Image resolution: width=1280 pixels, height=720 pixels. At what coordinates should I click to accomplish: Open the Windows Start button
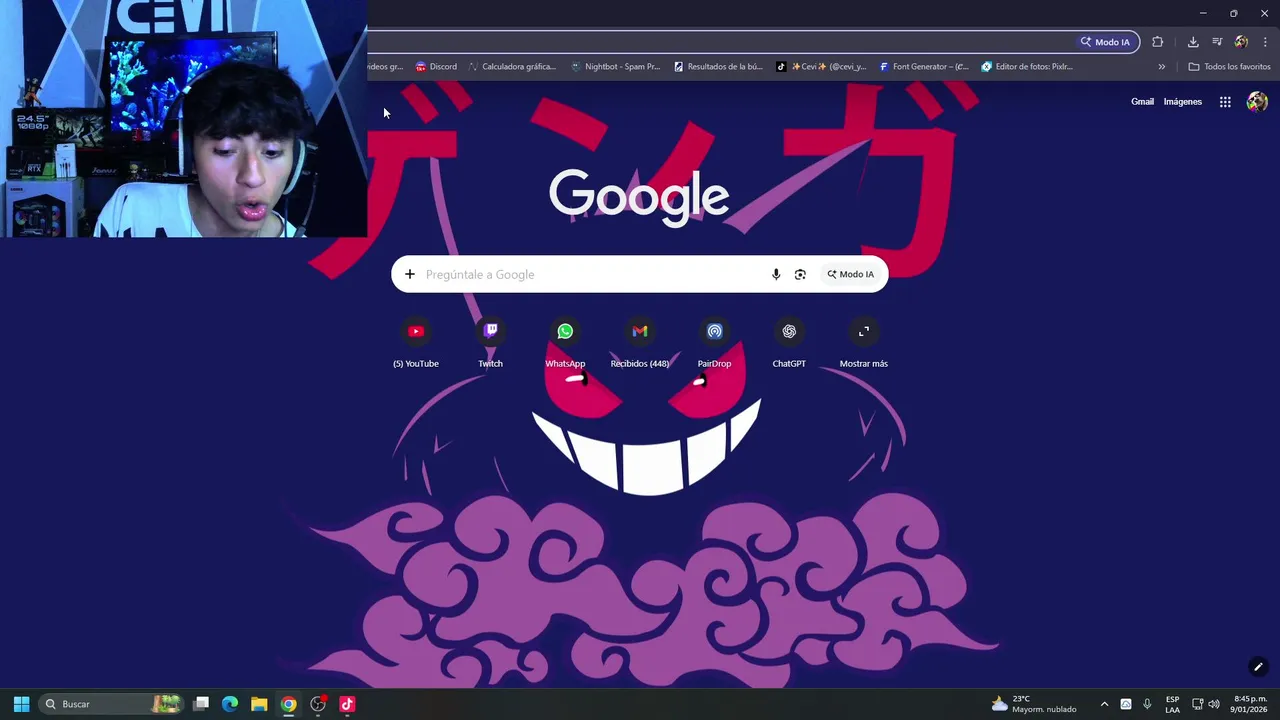pyautogui.click(x=21, y=704)
